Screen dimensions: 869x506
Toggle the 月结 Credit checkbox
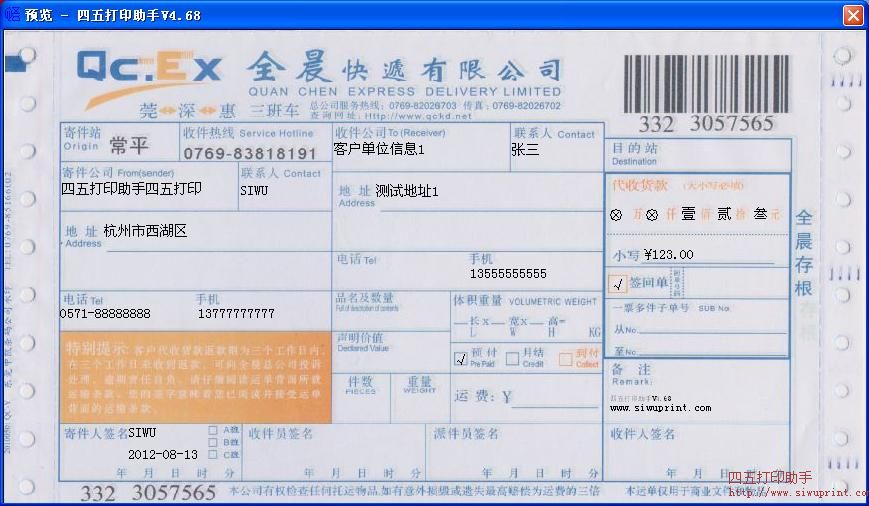[513, 359]
